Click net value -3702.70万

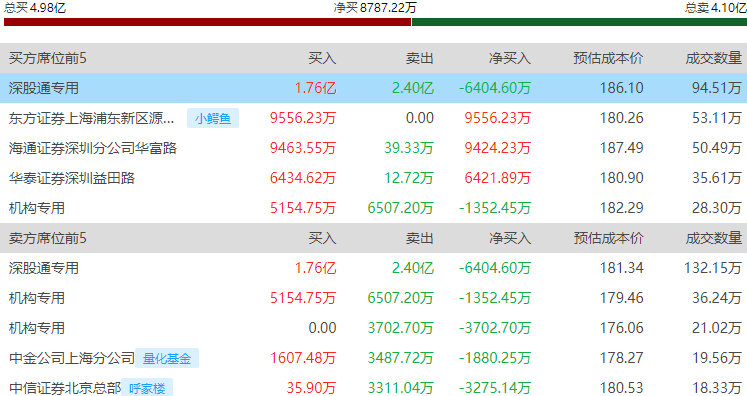495,328
